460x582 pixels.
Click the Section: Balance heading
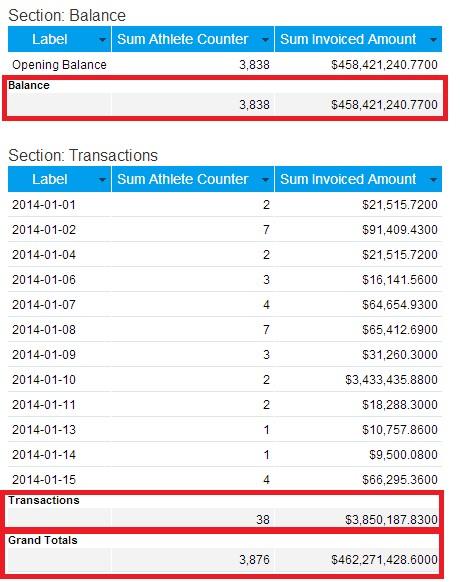tap(67, 16)
